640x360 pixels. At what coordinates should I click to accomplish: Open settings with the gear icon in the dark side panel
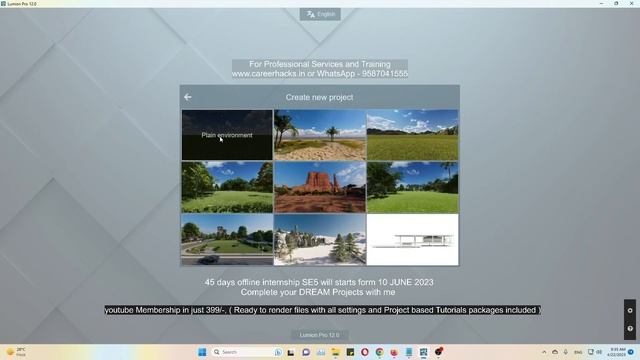coord(630,311)
